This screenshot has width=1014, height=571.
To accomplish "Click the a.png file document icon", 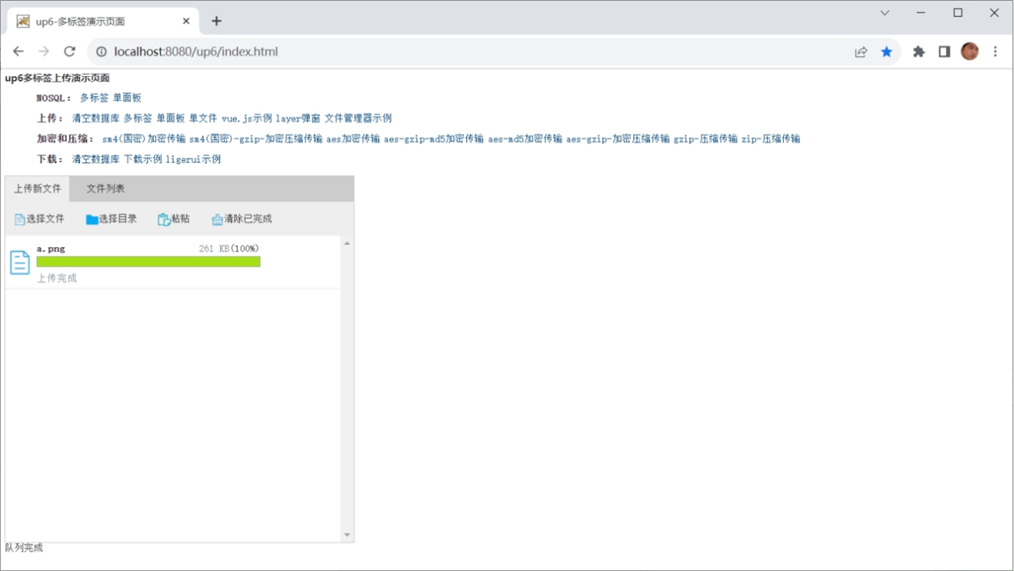I will coord(20,262).
